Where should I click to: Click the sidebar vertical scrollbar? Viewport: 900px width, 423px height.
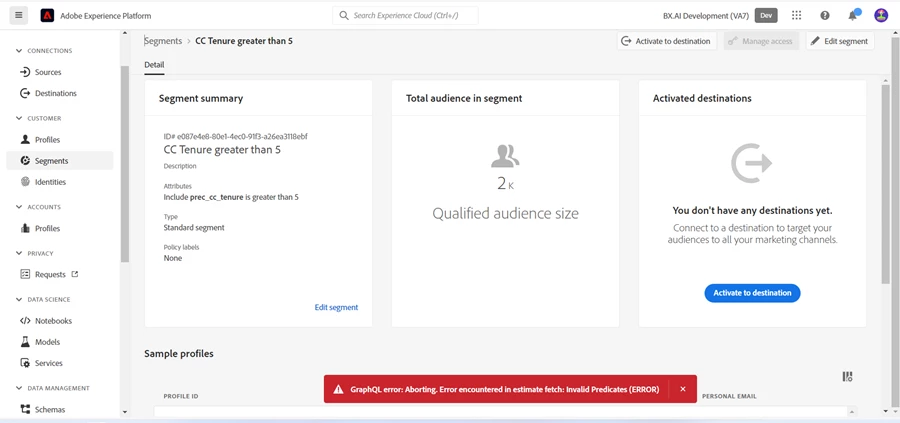[125, 164]
